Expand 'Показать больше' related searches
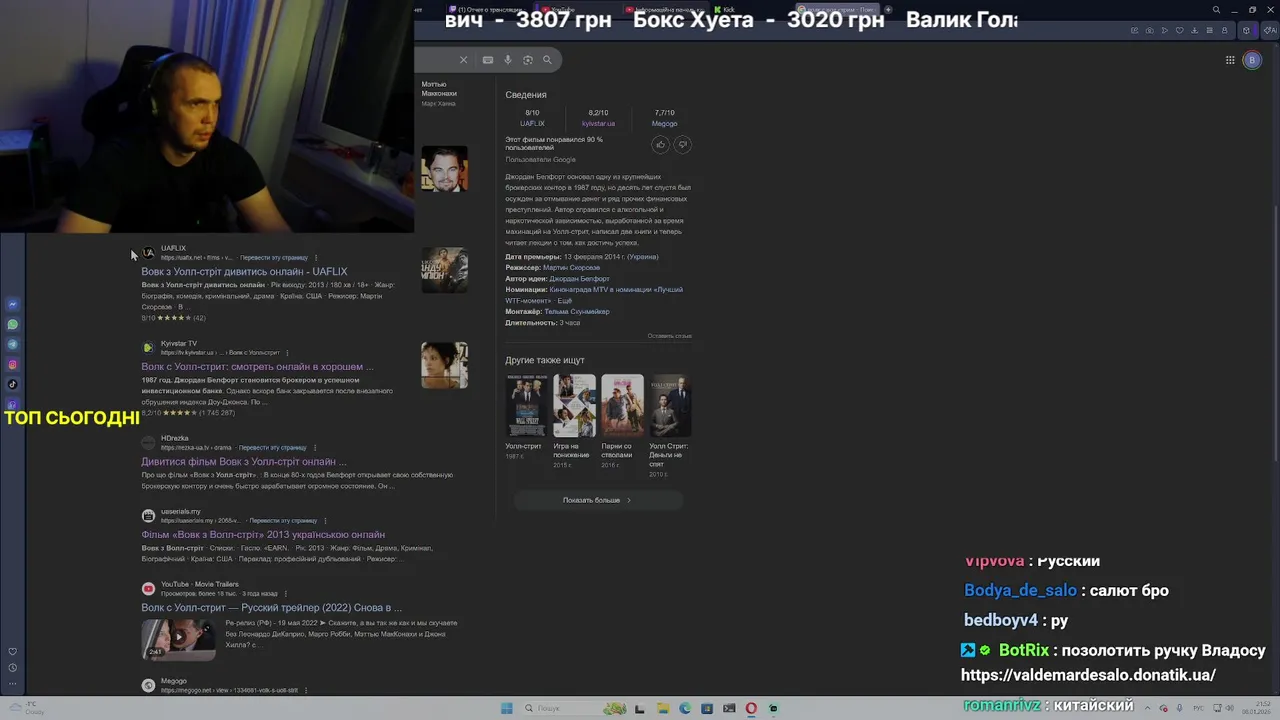1280x720 pixels. tap(597, 500)
